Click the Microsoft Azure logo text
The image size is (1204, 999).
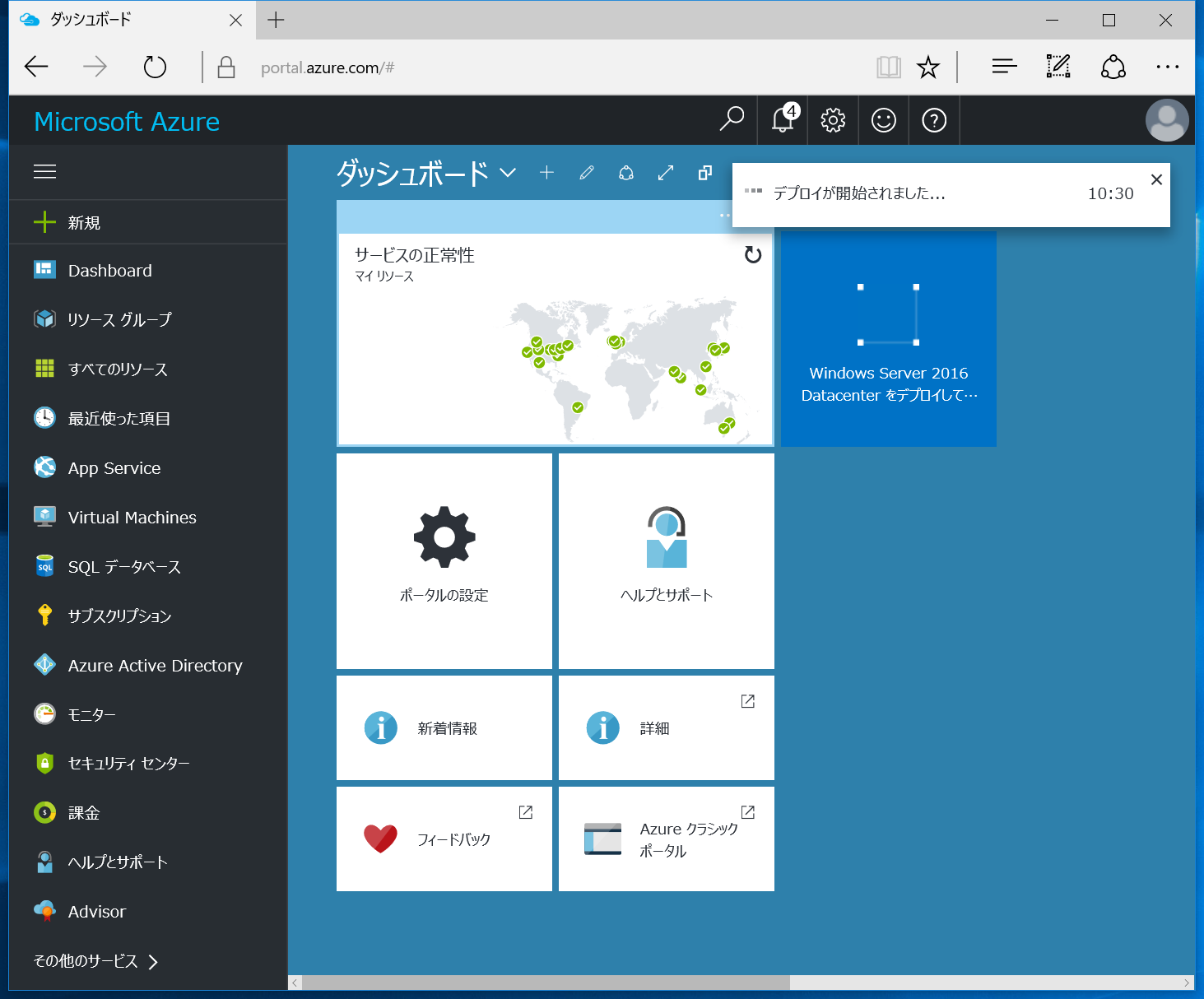point(127,122)
